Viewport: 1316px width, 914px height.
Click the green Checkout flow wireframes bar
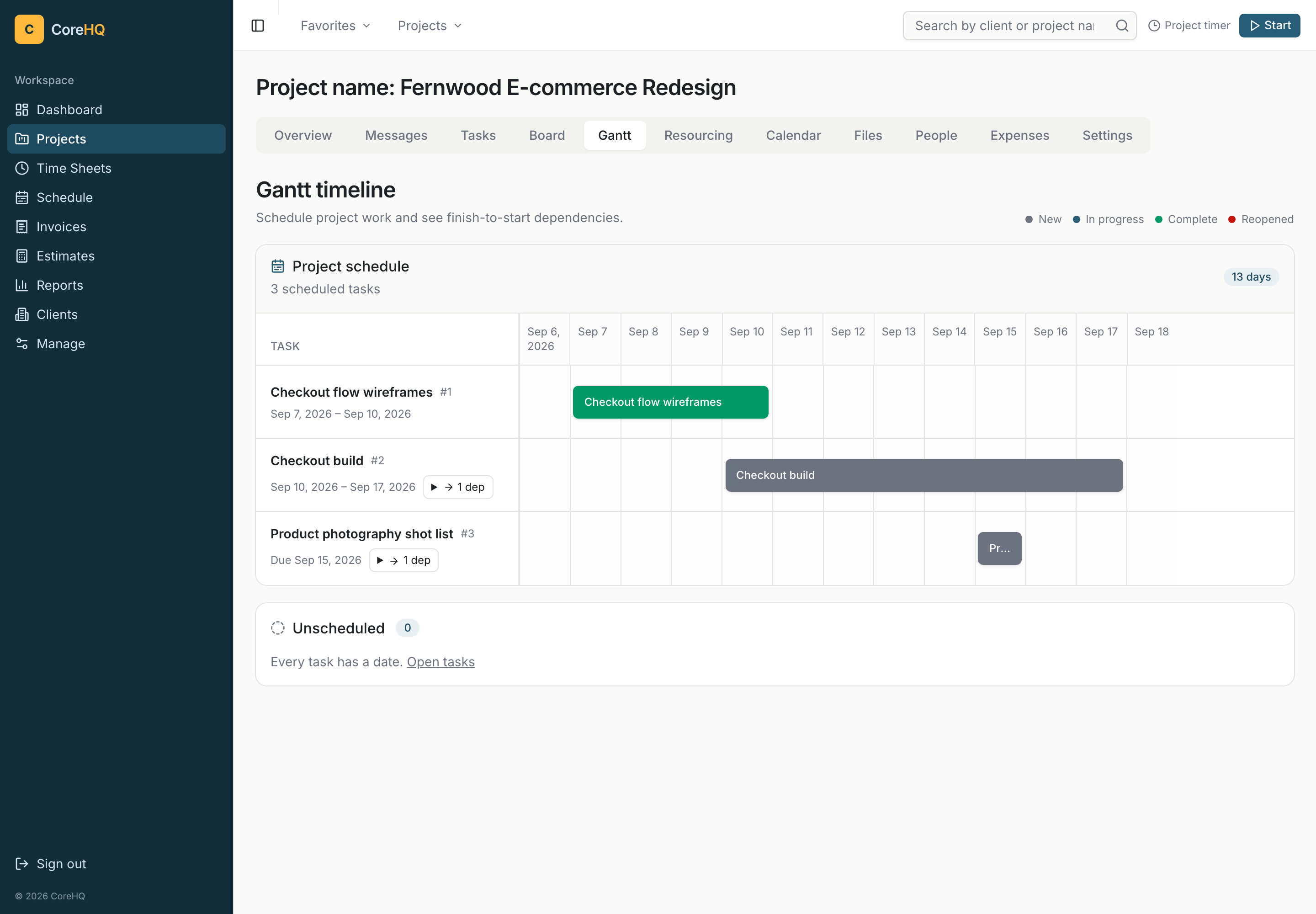point(670,402)
